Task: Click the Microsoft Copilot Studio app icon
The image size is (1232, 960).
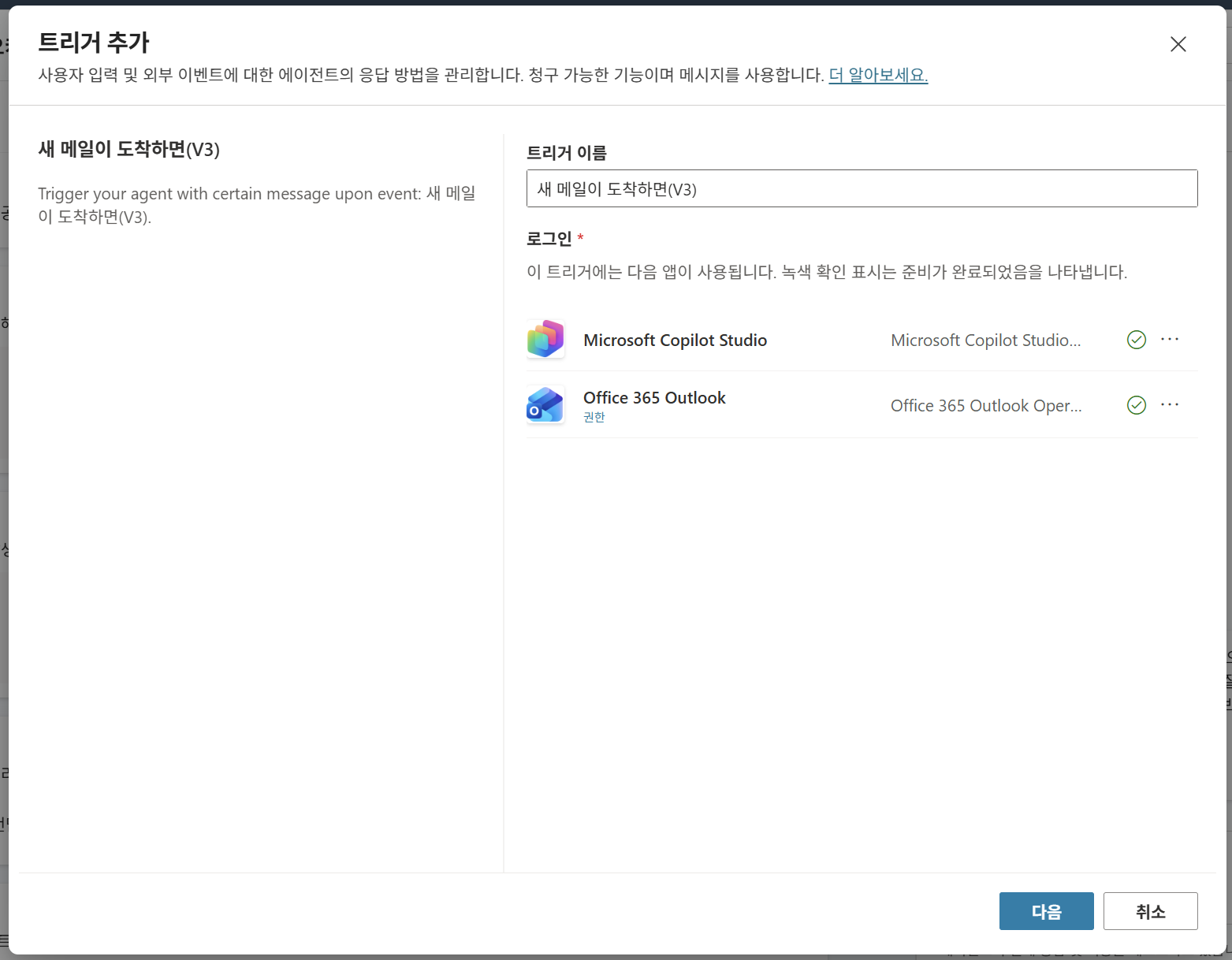Action: (545, 340)
